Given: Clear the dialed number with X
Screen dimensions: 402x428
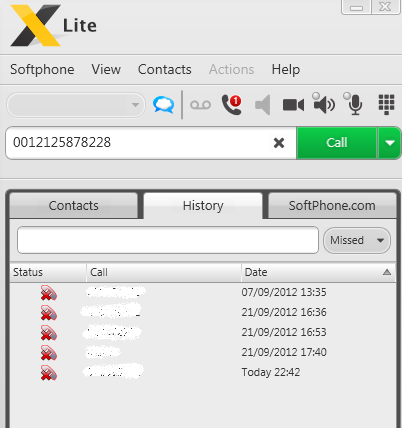Looking at the screenshot, I should (x=279, y=143).
